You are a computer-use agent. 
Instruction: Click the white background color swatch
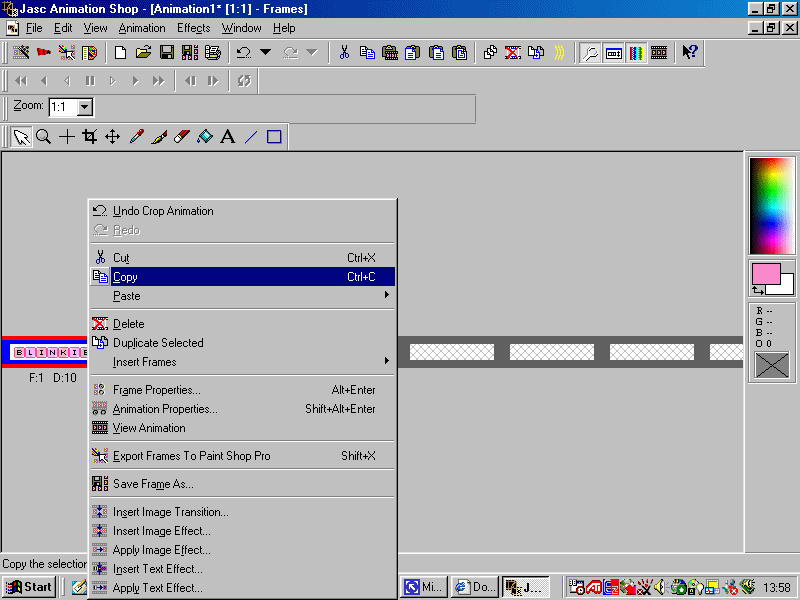point(786,286)
